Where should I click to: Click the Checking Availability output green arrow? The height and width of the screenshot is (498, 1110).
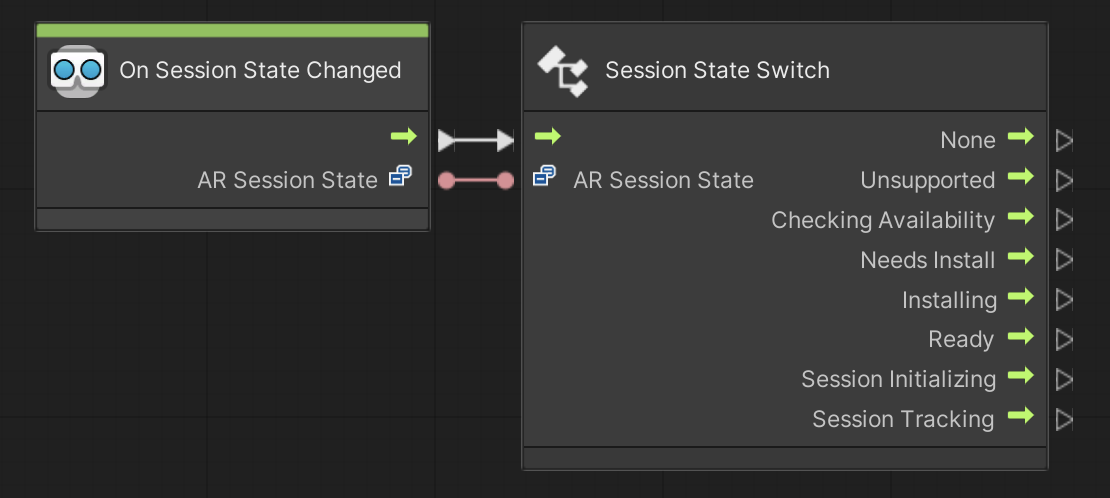[1020, 217]
